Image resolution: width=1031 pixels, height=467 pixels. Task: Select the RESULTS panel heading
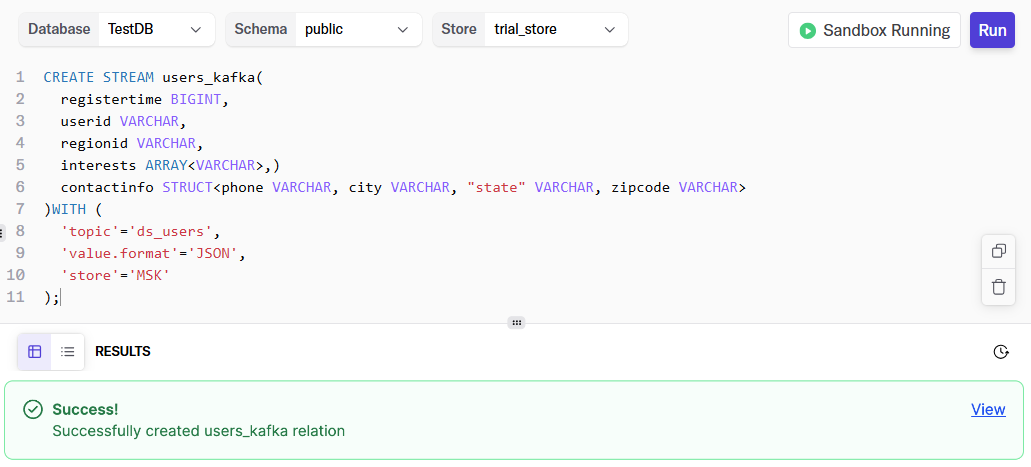pos(122,352)
